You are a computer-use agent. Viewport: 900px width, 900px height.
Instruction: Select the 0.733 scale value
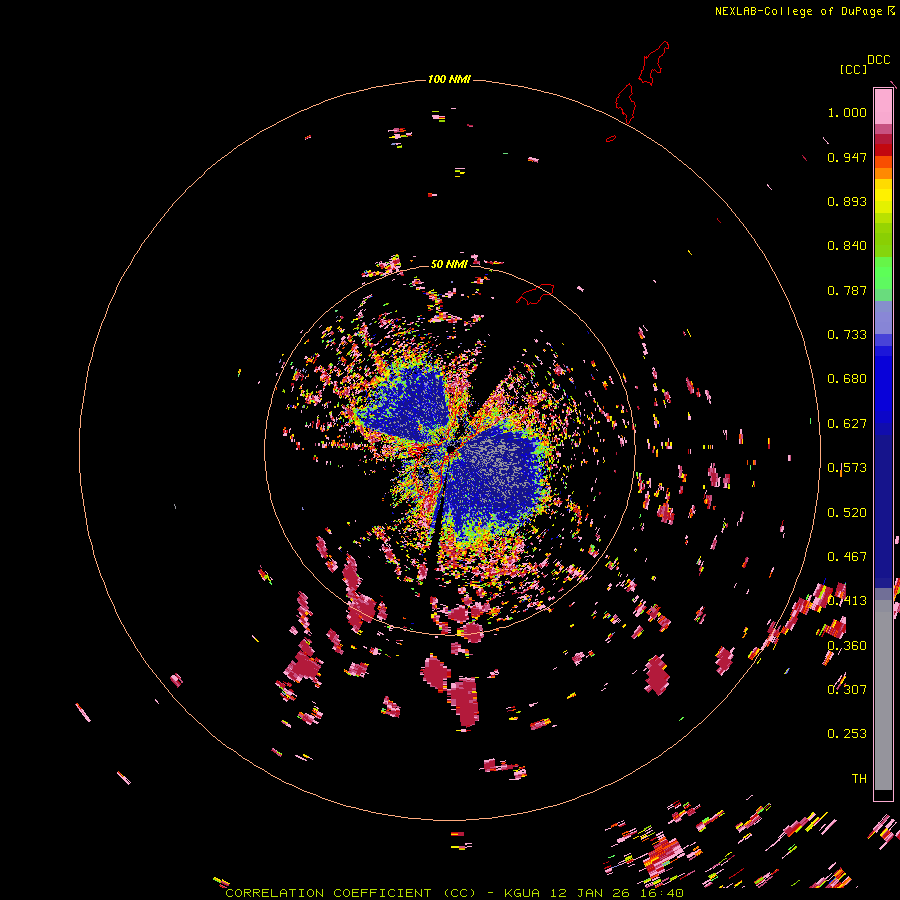point(847,335)
